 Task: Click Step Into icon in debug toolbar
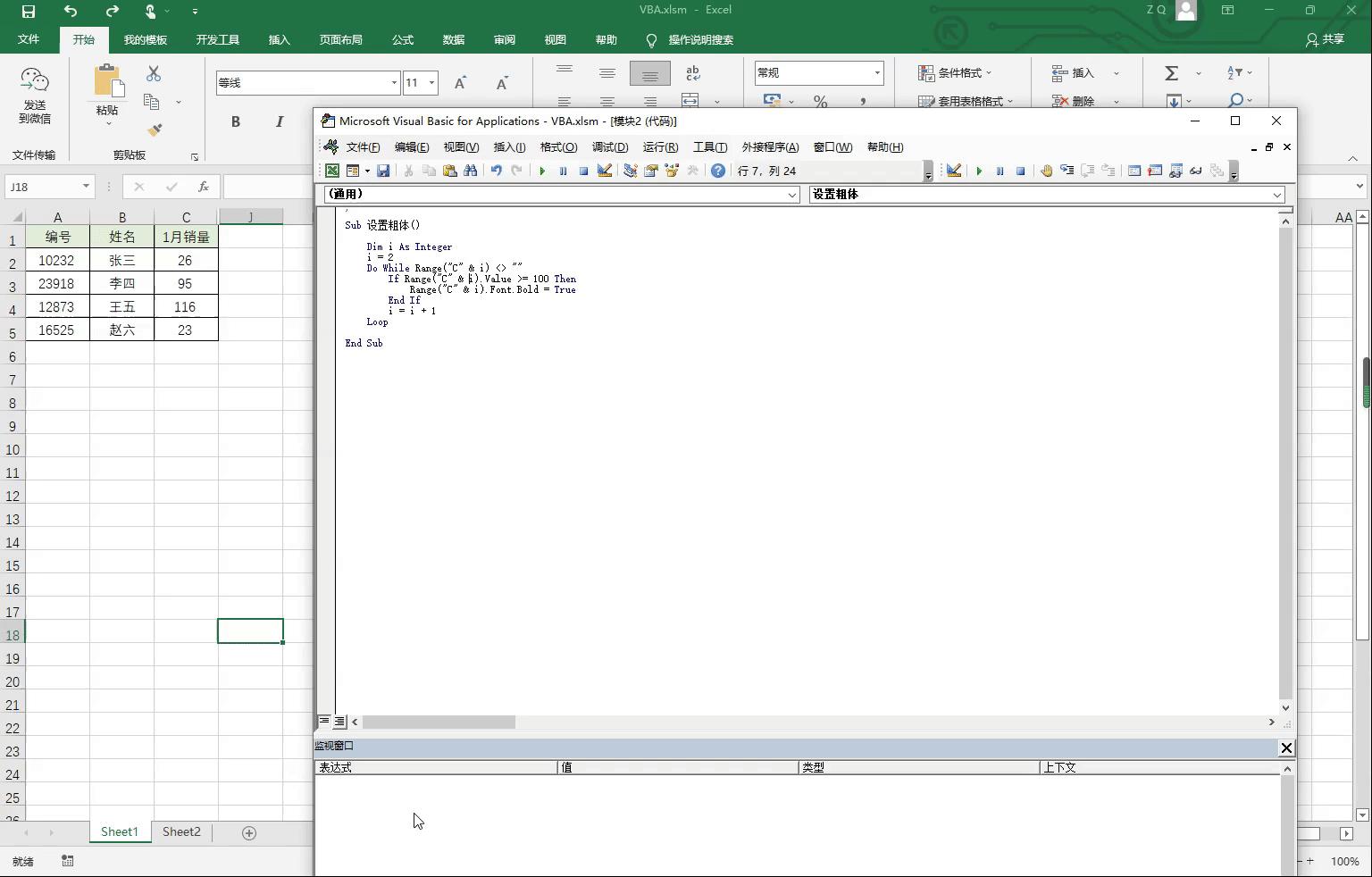[x=1067, y=171]
